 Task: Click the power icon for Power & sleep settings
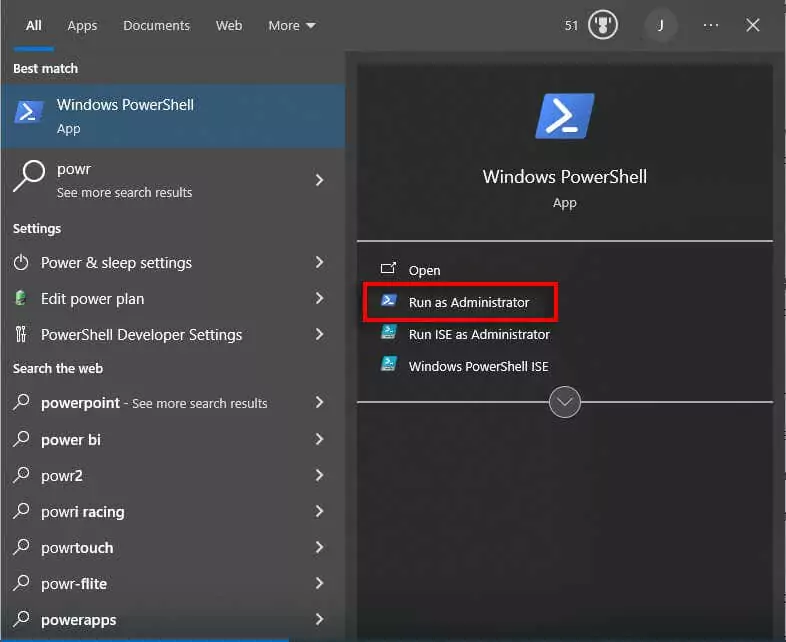(22, 263)
